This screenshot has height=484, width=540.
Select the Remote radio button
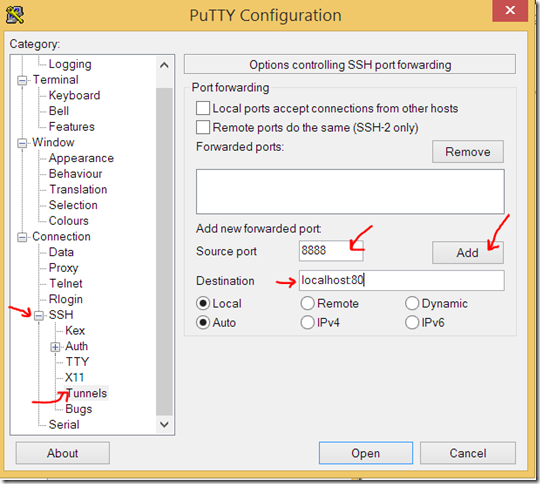pyautogui.click(x=307, y=303)
